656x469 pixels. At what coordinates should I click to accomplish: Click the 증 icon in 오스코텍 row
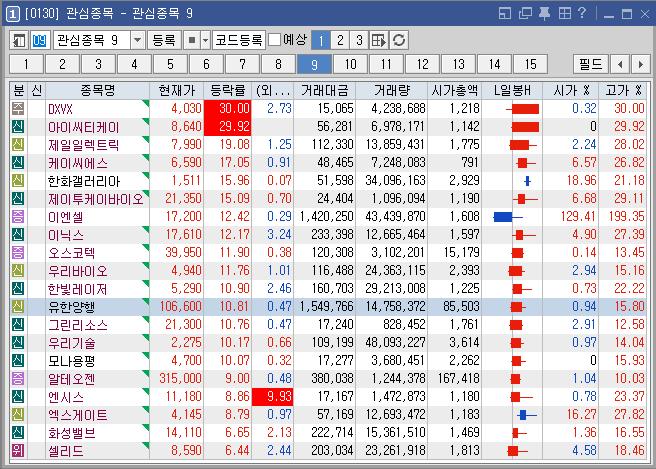click(x=18, y=253)
